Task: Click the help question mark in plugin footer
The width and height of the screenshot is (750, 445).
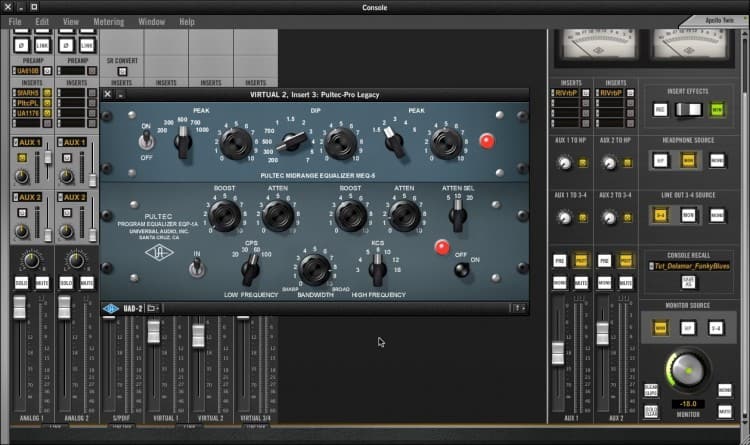Action: point(517,309)
